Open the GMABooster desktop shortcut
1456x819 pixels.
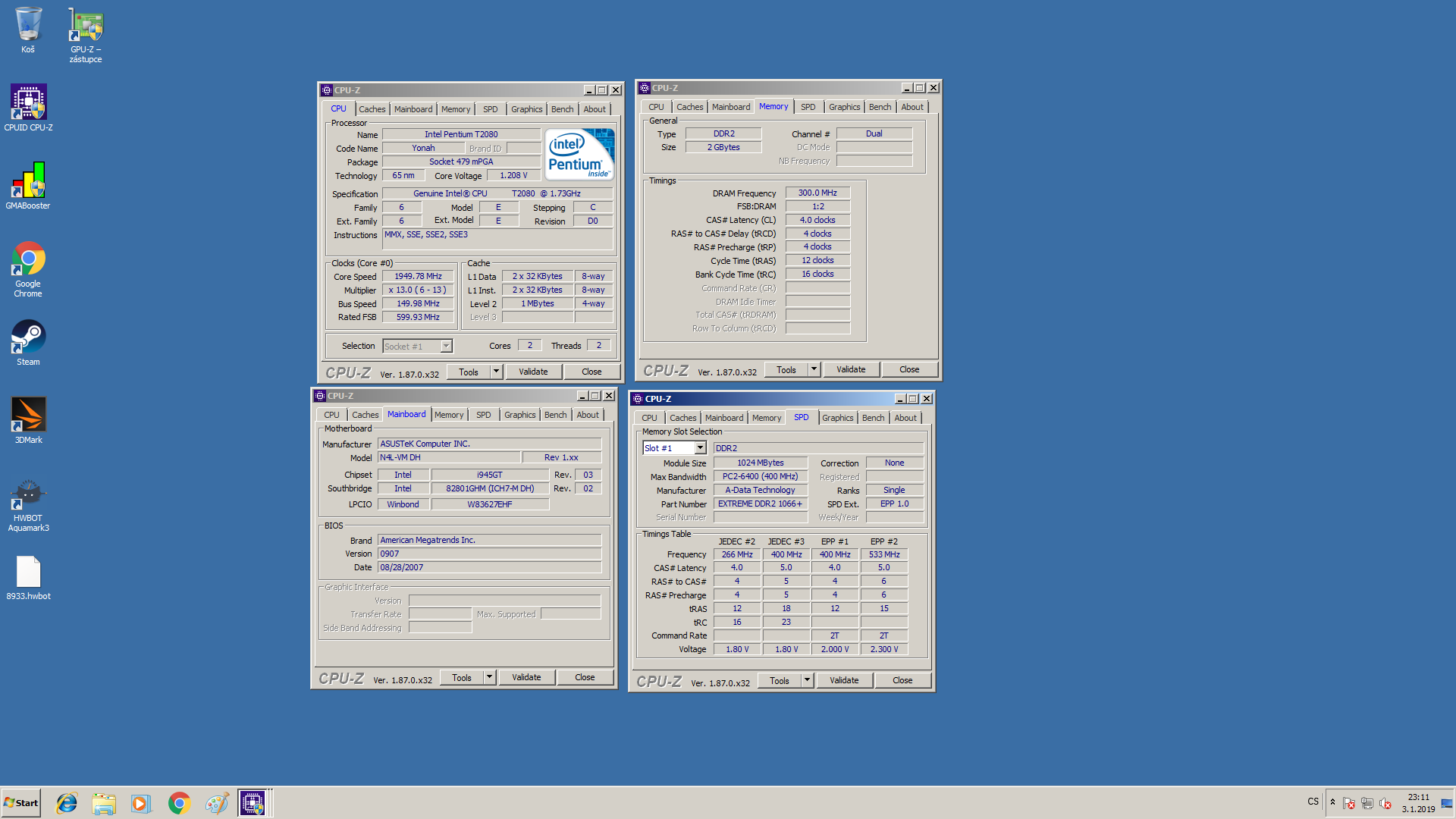point(28,186)
